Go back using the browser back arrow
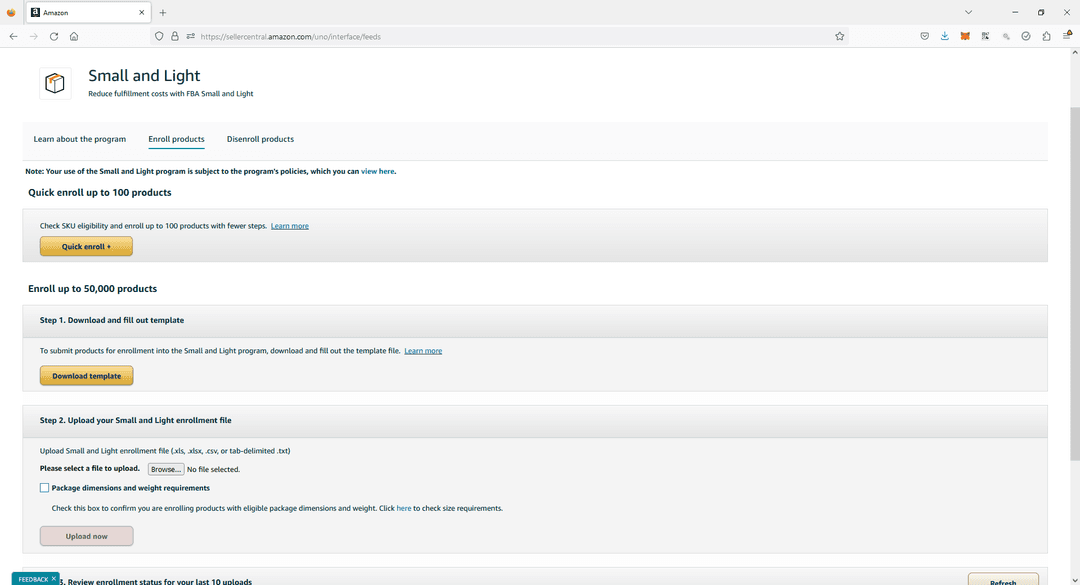 (13, 37)
